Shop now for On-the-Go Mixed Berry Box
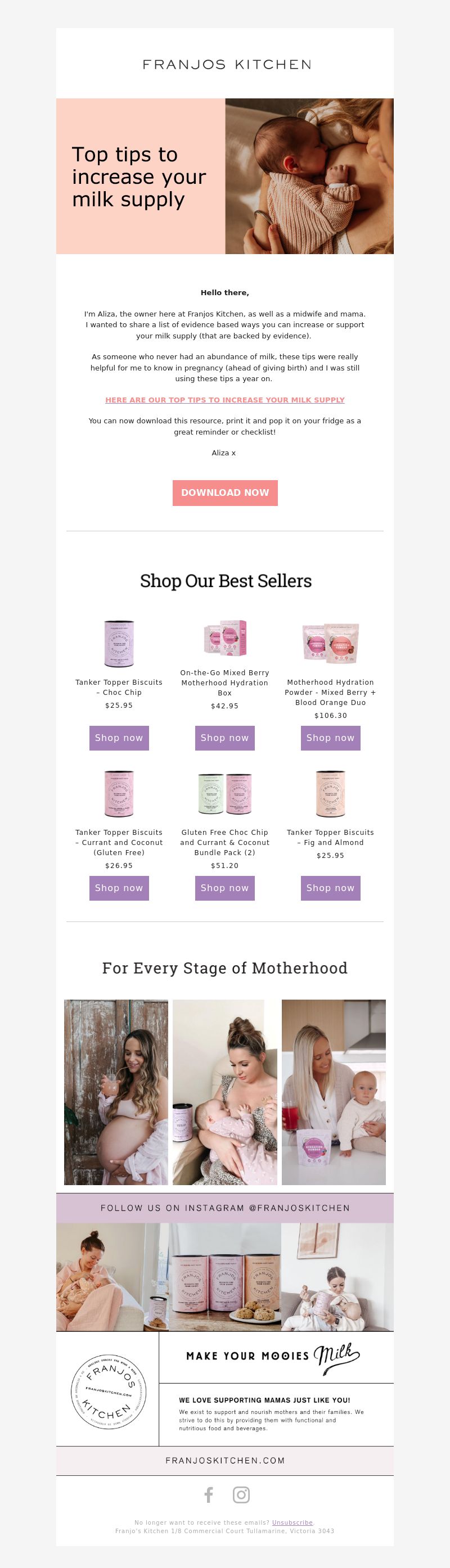This screenshot has height=1568, width=450. [x=224, y=738]
